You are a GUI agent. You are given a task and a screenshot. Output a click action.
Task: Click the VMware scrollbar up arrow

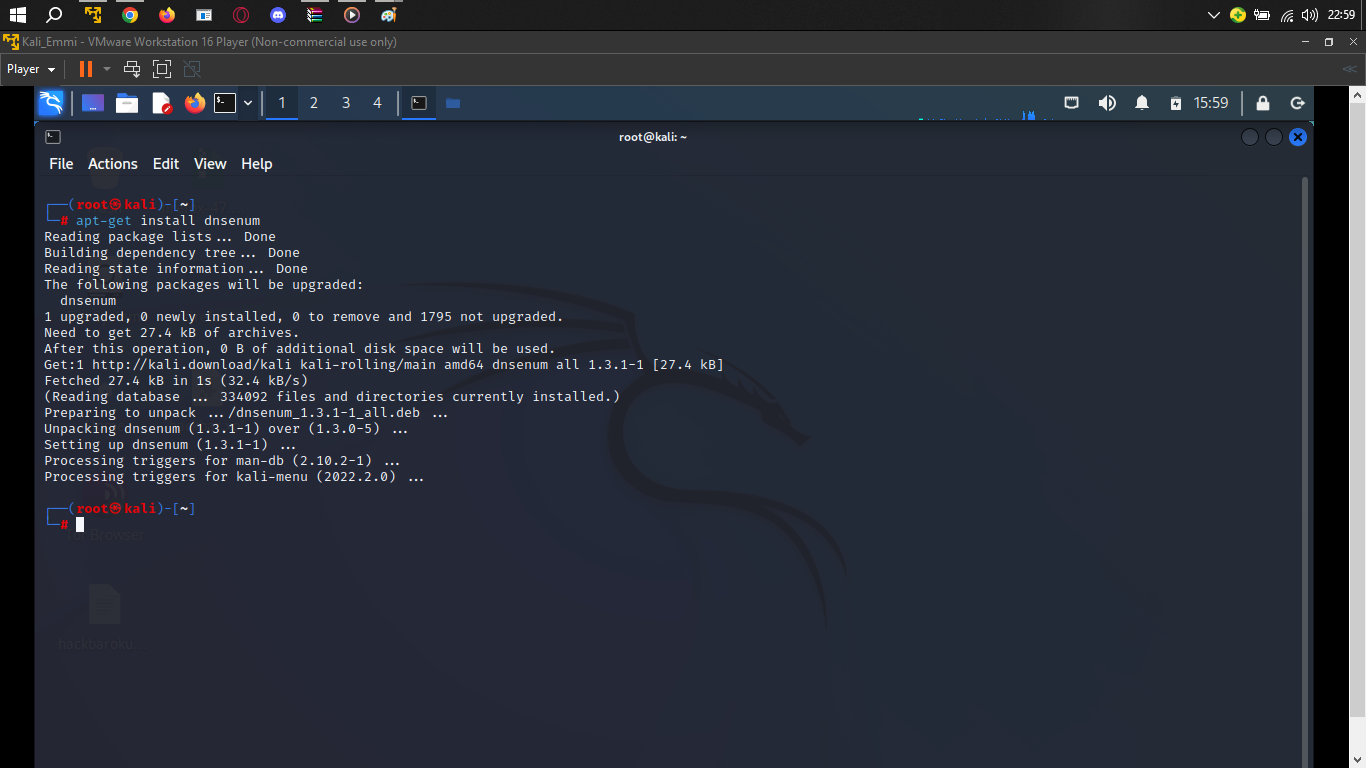[x=1358, y=94]
